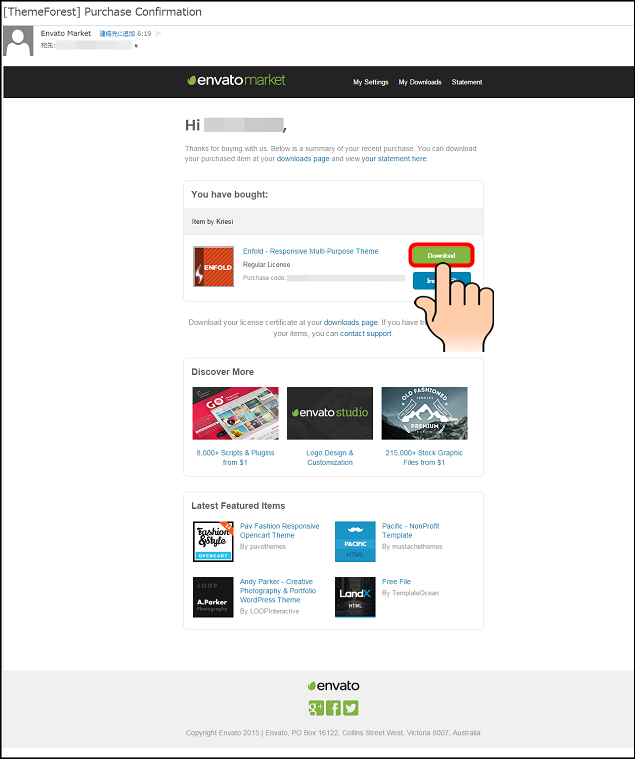Image resolution: width=635 pixels, height=759 pixels.
Task: Open Pacific - NonProfit Template link
Action: coord(410,531)
